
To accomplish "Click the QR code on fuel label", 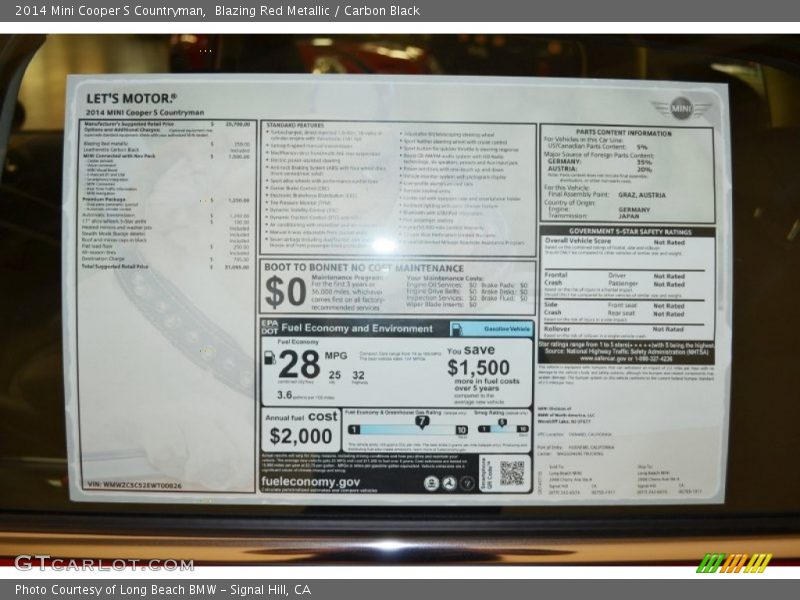I will click(512, 473).
